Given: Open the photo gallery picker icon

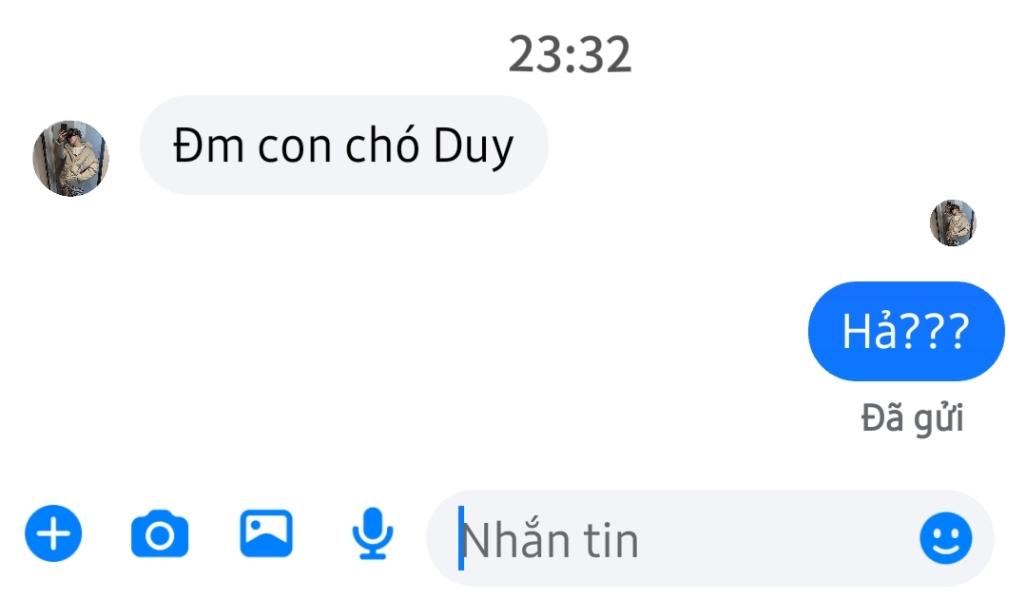Looking at the screenshot, I should point(266,533).
